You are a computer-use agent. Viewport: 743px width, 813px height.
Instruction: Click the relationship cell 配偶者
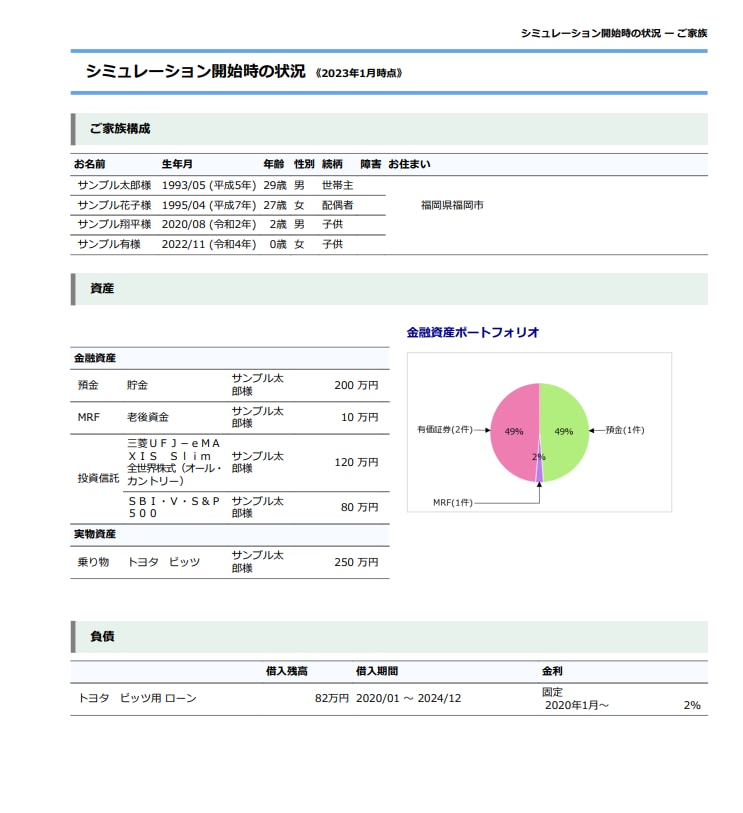pyautogui.click(x=338, y=205)
